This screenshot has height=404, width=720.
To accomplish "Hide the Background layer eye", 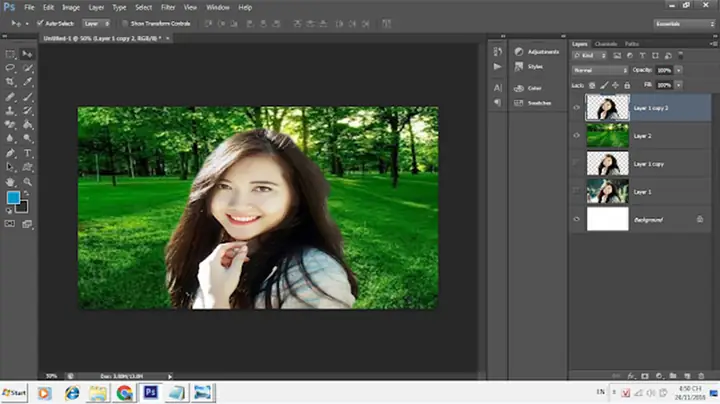I will pos(577,219).
